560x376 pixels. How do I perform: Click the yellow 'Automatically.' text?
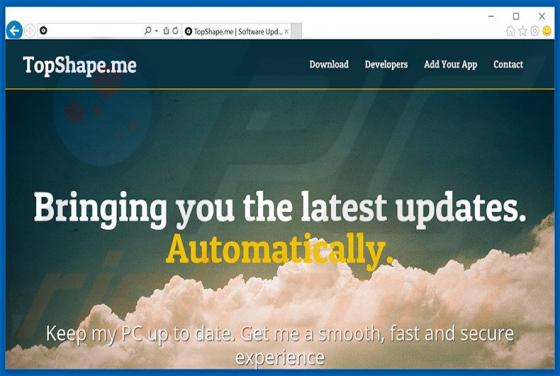(x=280, y=251)
